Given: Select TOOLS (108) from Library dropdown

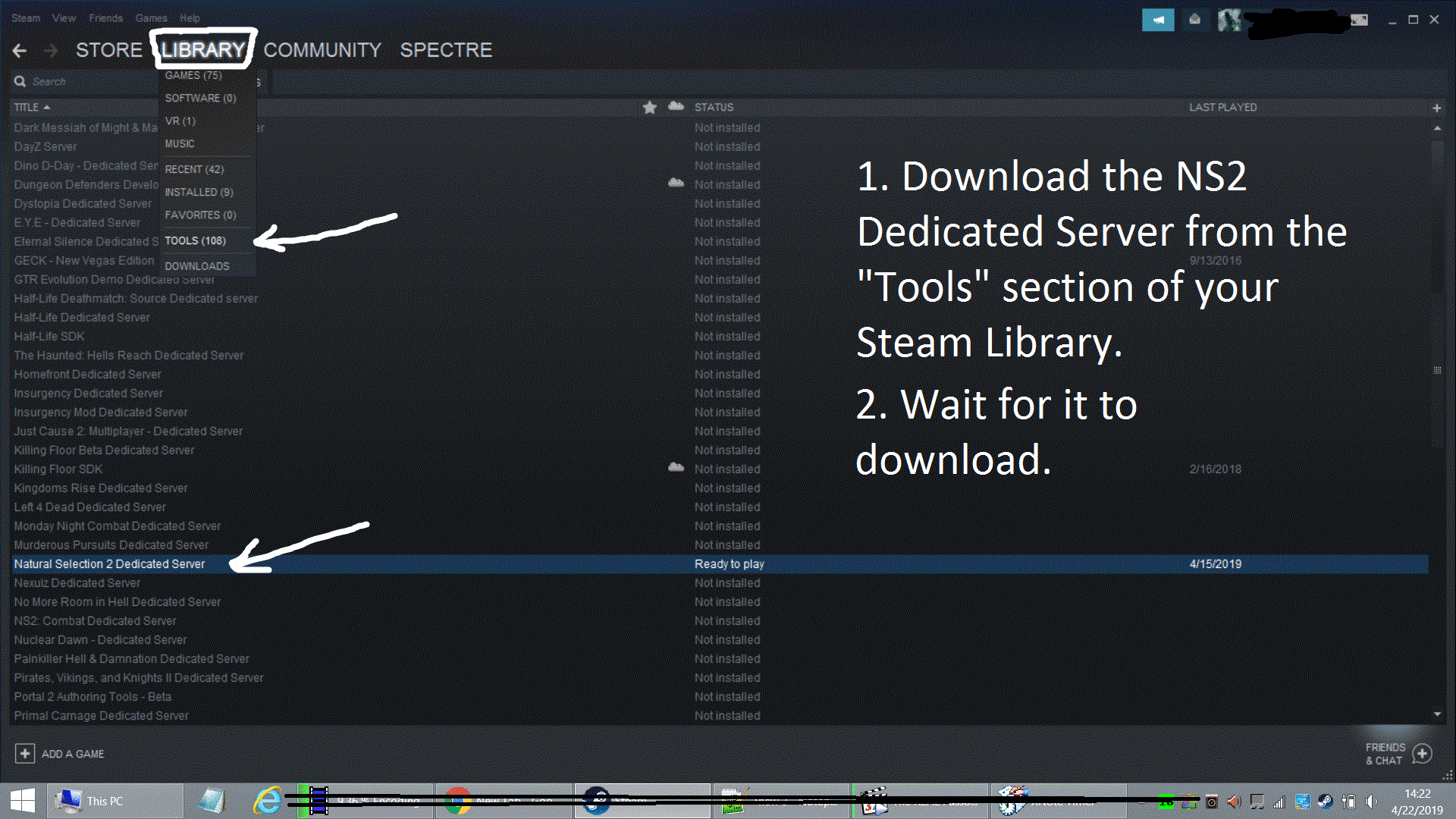Looking at the screenshot, I should (x=195, y=240).
